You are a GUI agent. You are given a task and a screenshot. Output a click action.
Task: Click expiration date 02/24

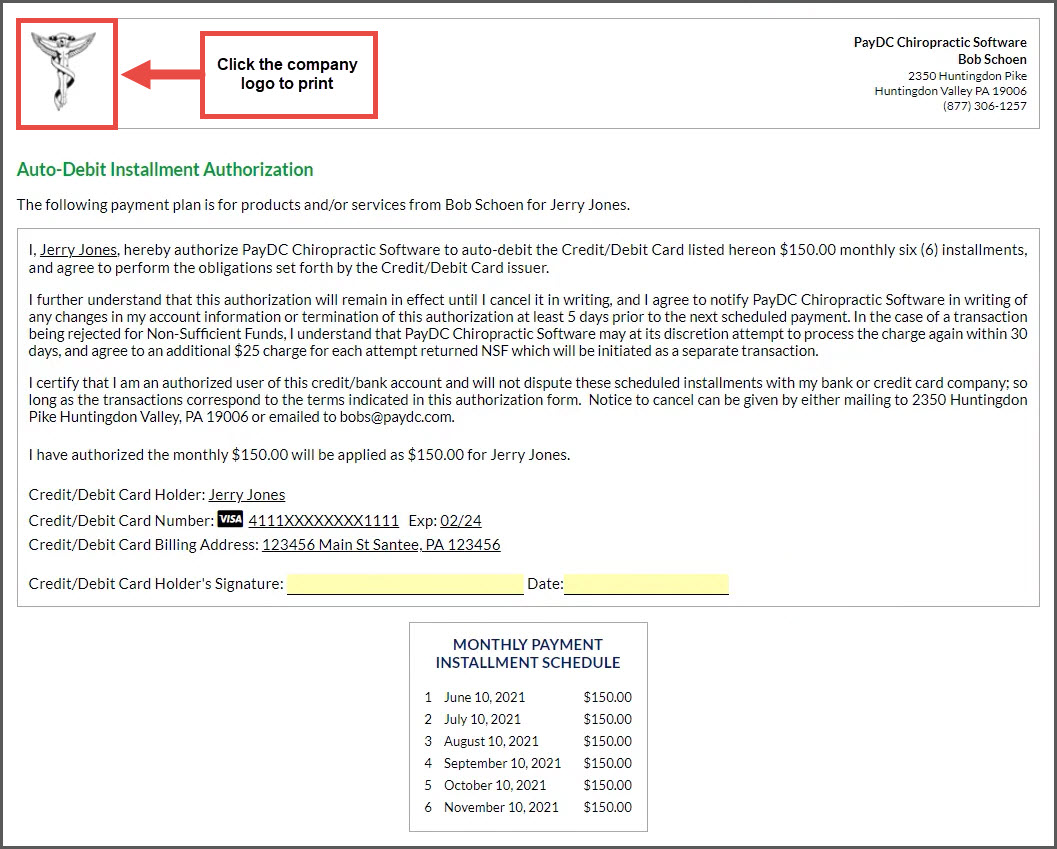461,521
